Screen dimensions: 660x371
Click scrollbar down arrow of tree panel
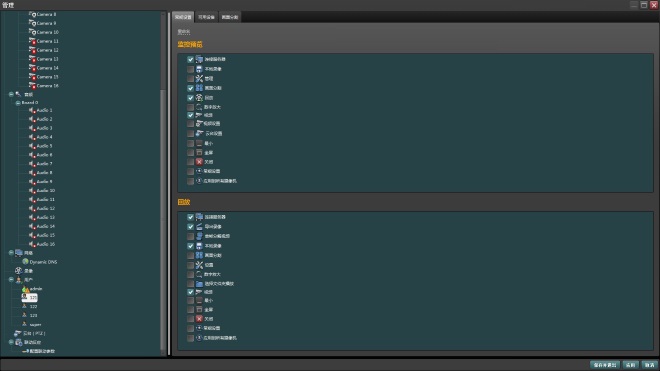(163, 353)
